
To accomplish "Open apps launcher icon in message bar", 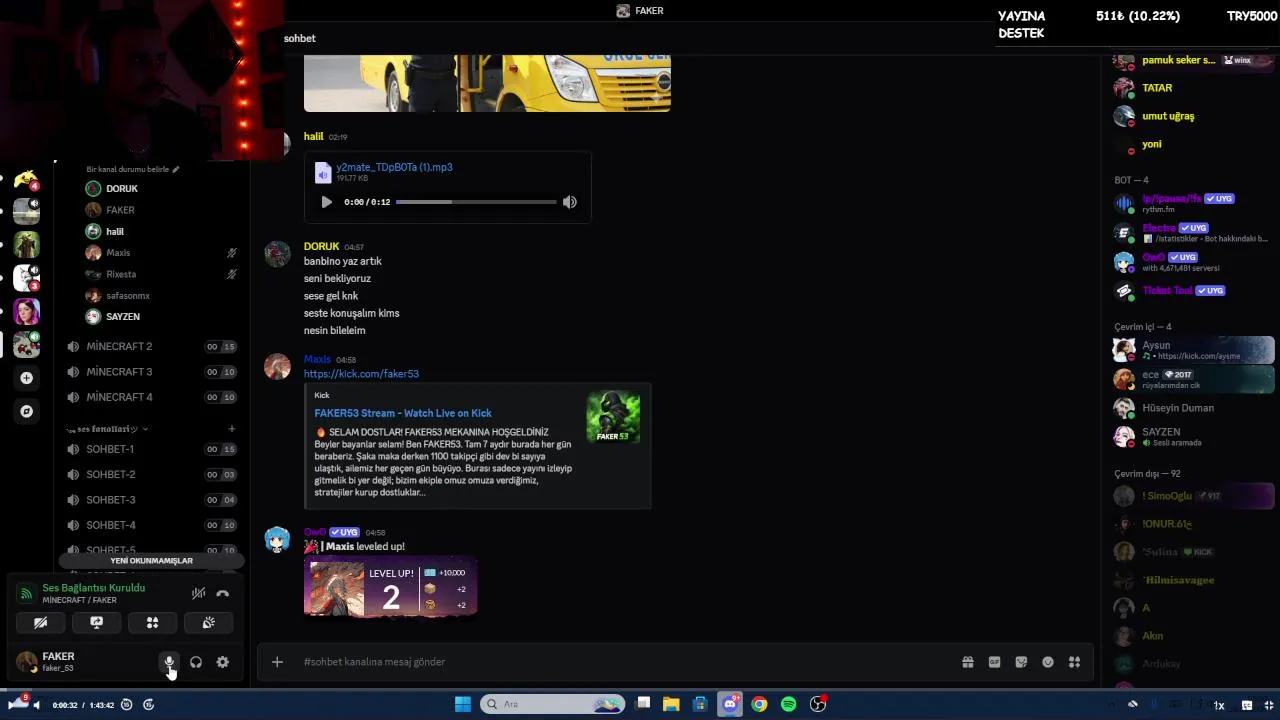I will (x=1075, y=662).
